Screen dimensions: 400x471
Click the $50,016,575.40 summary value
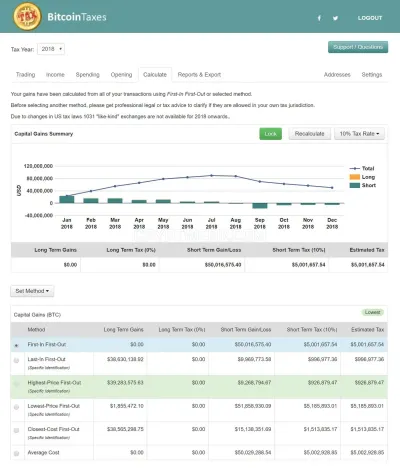223,265
